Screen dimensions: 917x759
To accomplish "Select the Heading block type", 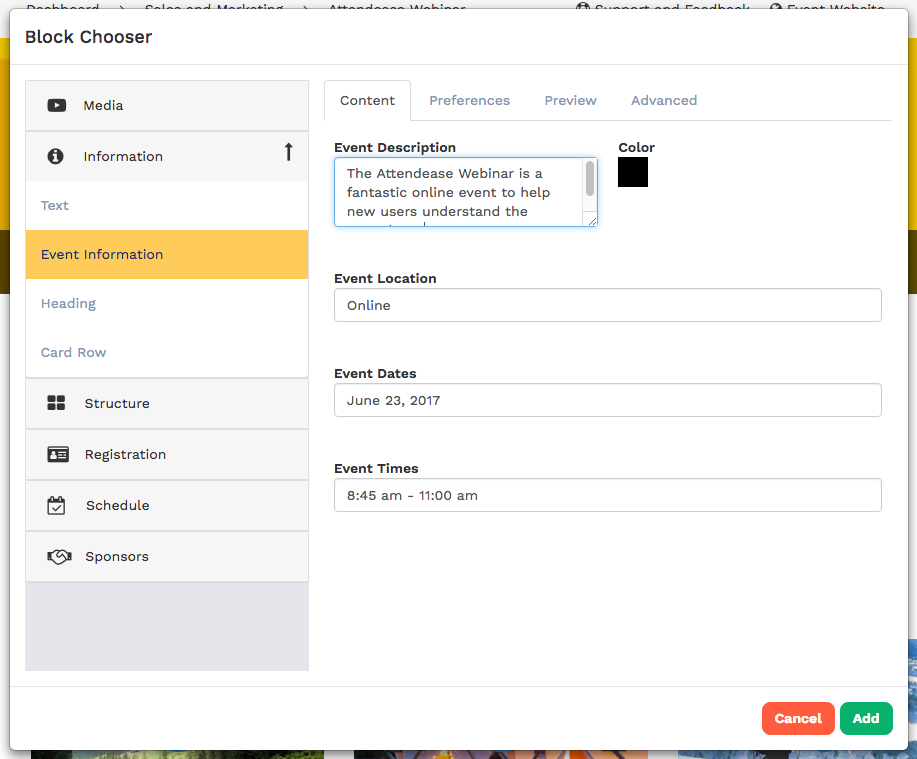I will (167, 303).
